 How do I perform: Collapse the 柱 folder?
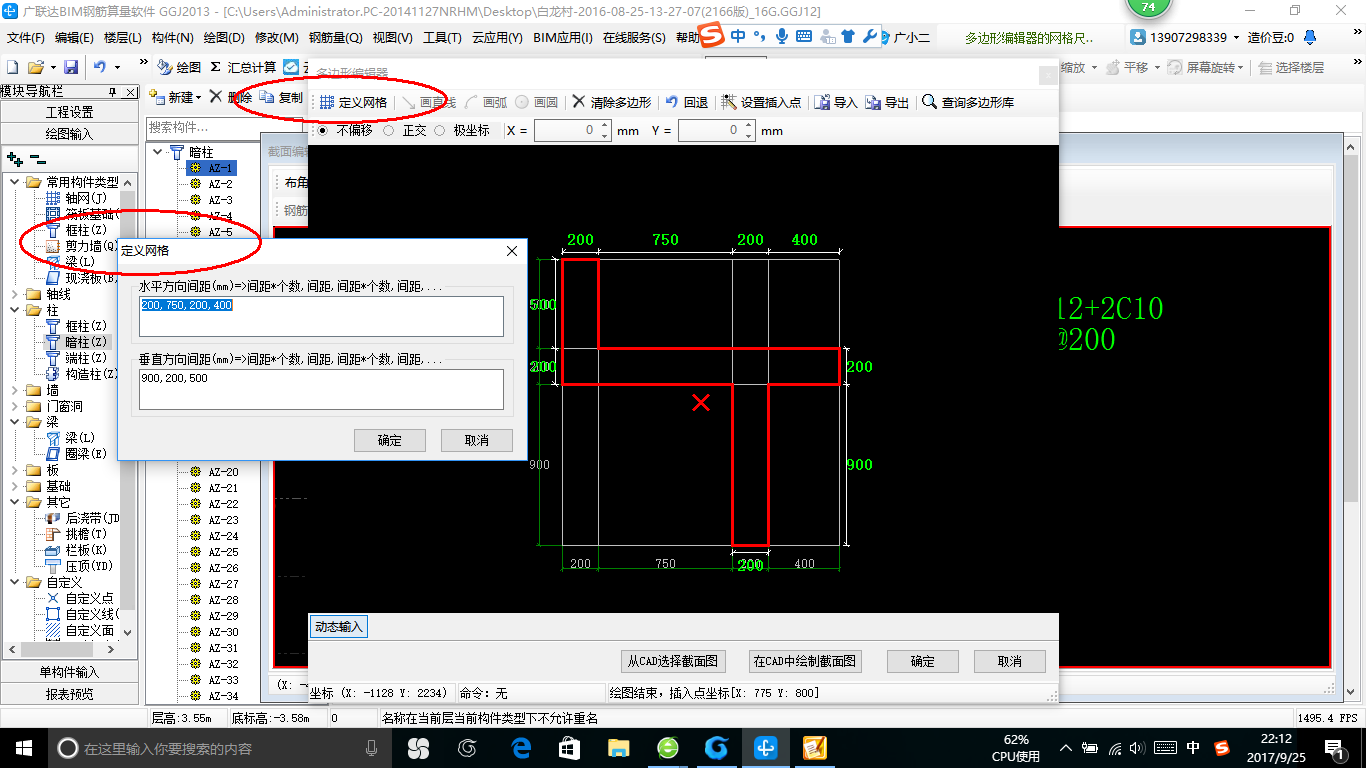coord(16,310)
